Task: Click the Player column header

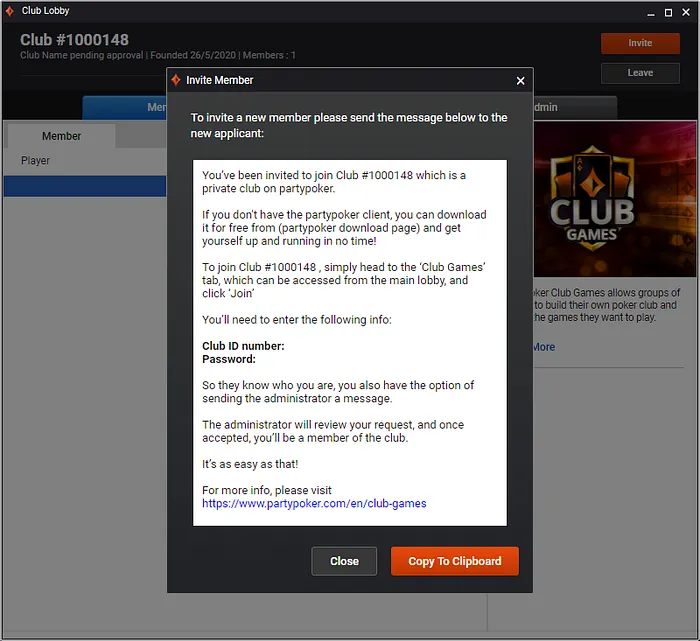Action: (x=35, y=160)
